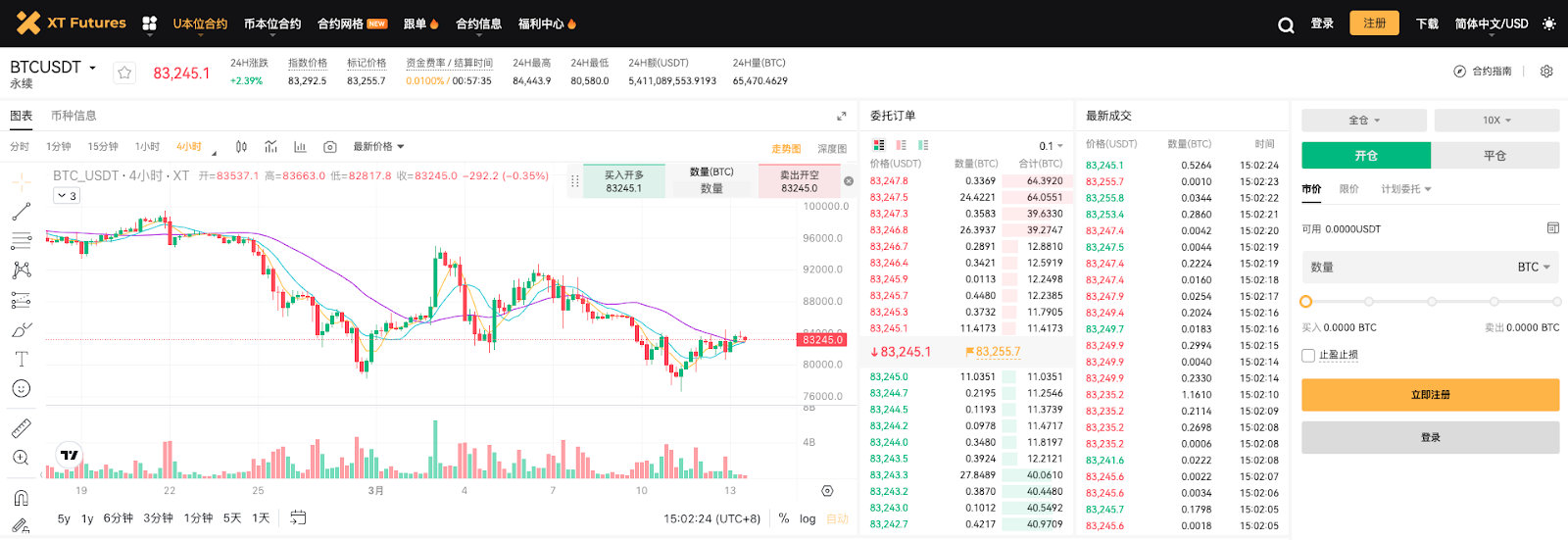1568x540 pixels.
Task: Favorite BTCUSDT with the star icon
Action: (x=124, y=73)
